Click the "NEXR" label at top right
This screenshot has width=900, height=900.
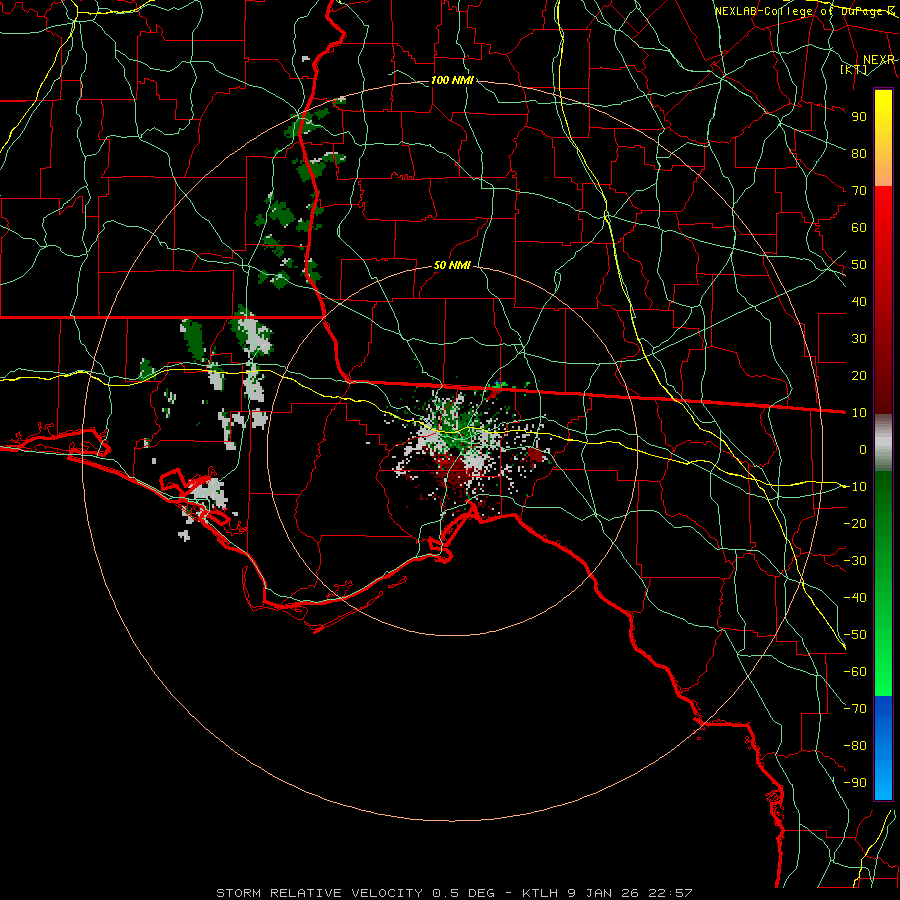point(879,60)
